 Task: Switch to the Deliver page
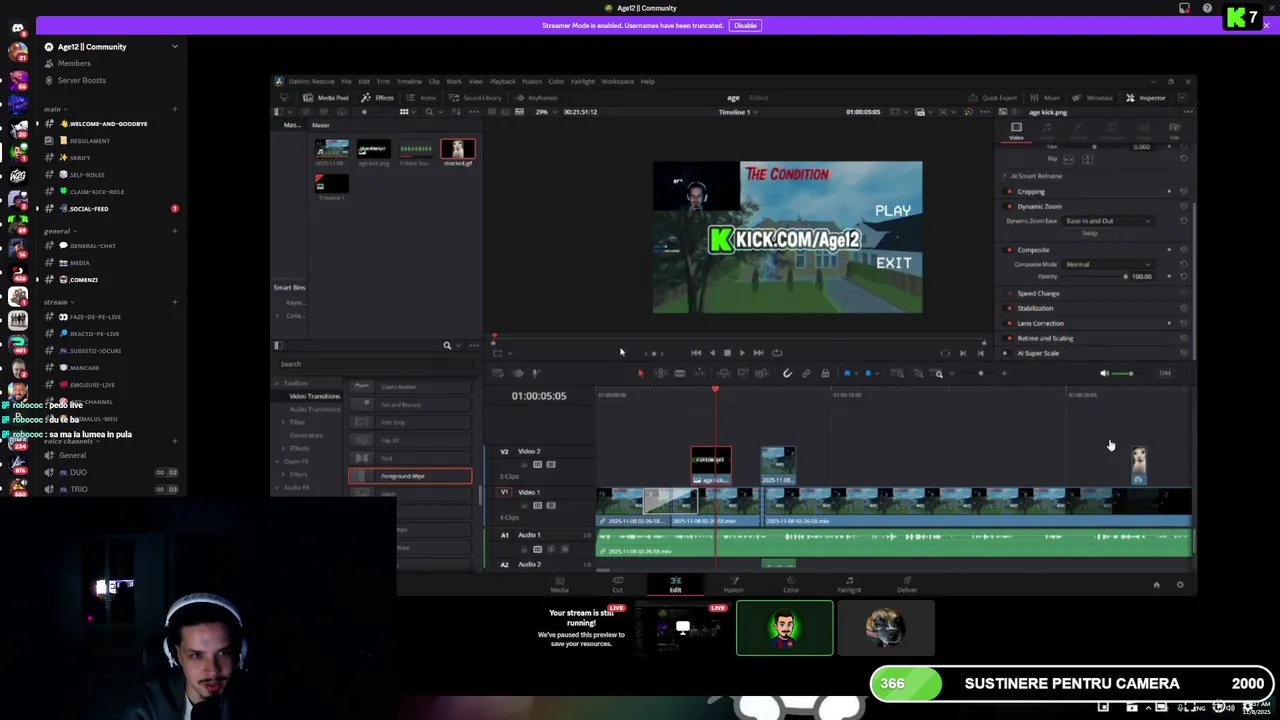(x=907, y=585)
